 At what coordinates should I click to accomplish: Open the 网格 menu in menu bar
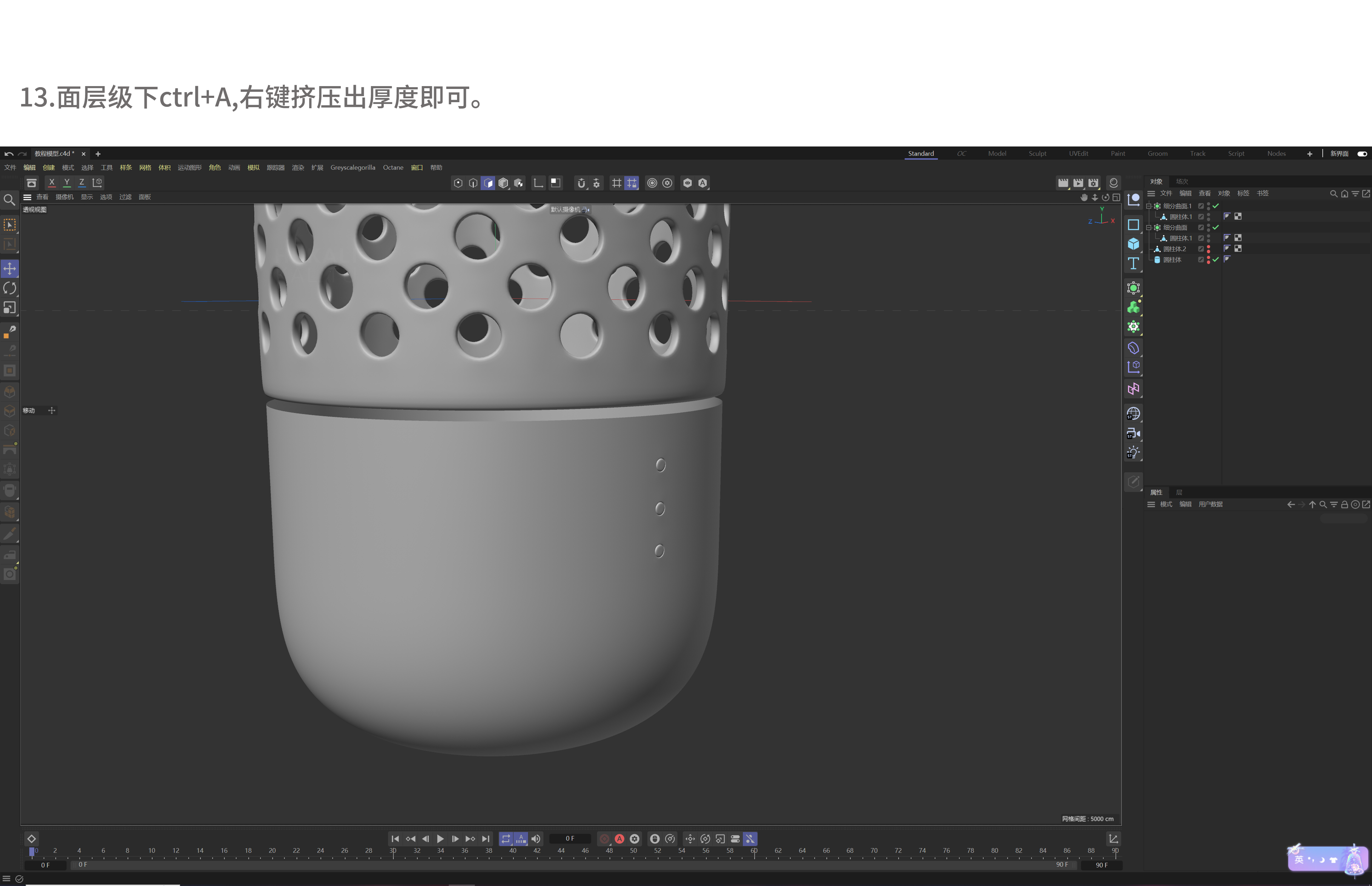coord(145,168)
